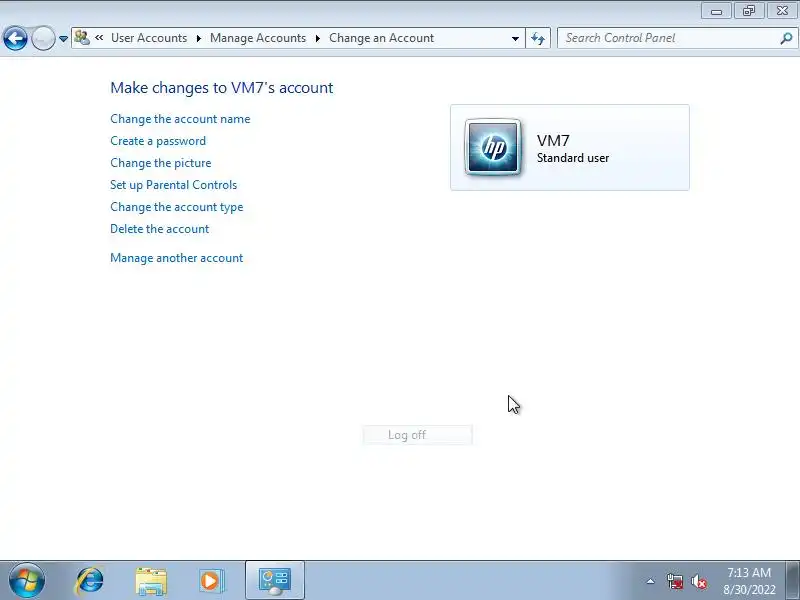
Task: Go to Manage another account
Action: point(177,258)
